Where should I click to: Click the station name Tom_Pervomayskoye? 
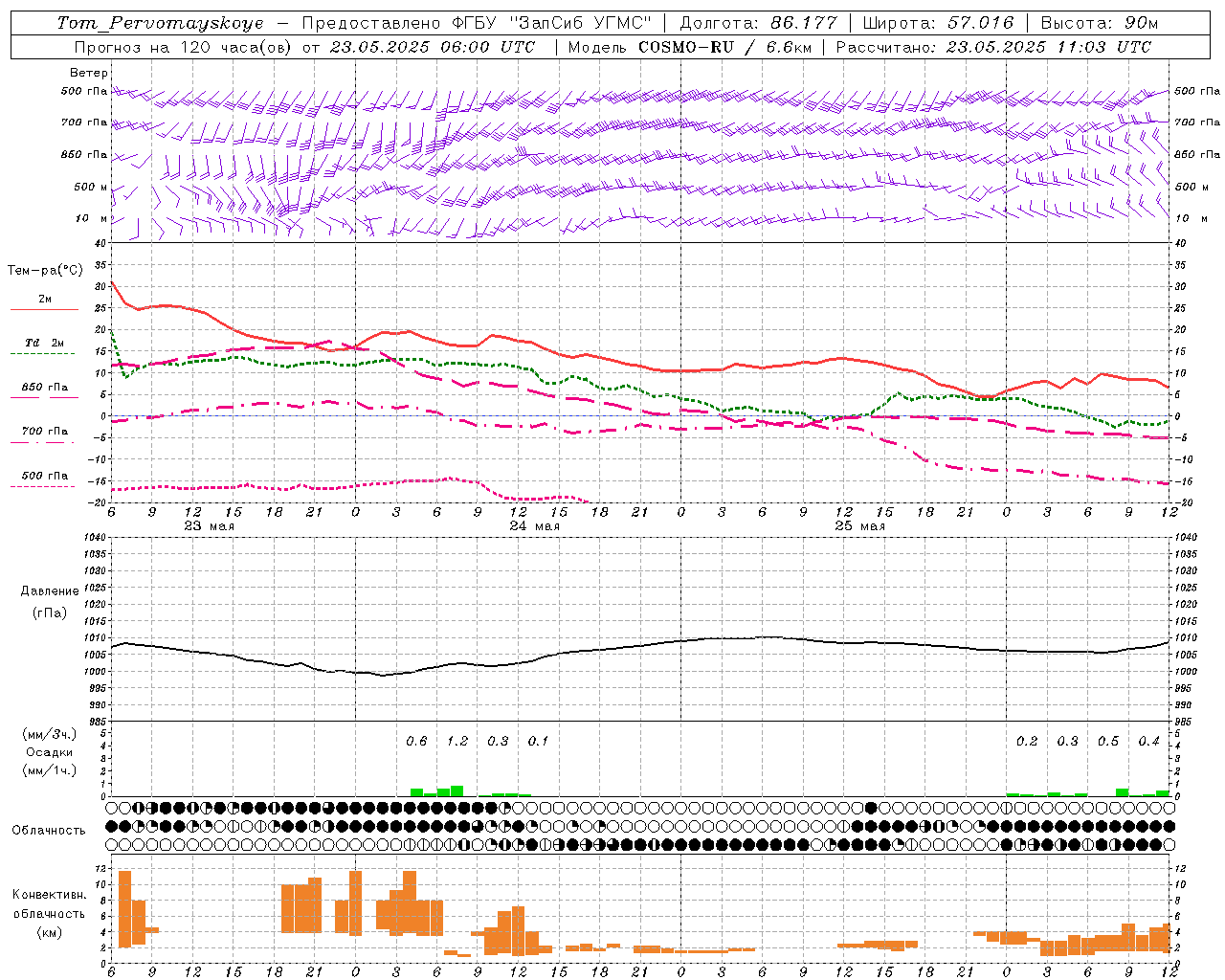tap(160, 23)
